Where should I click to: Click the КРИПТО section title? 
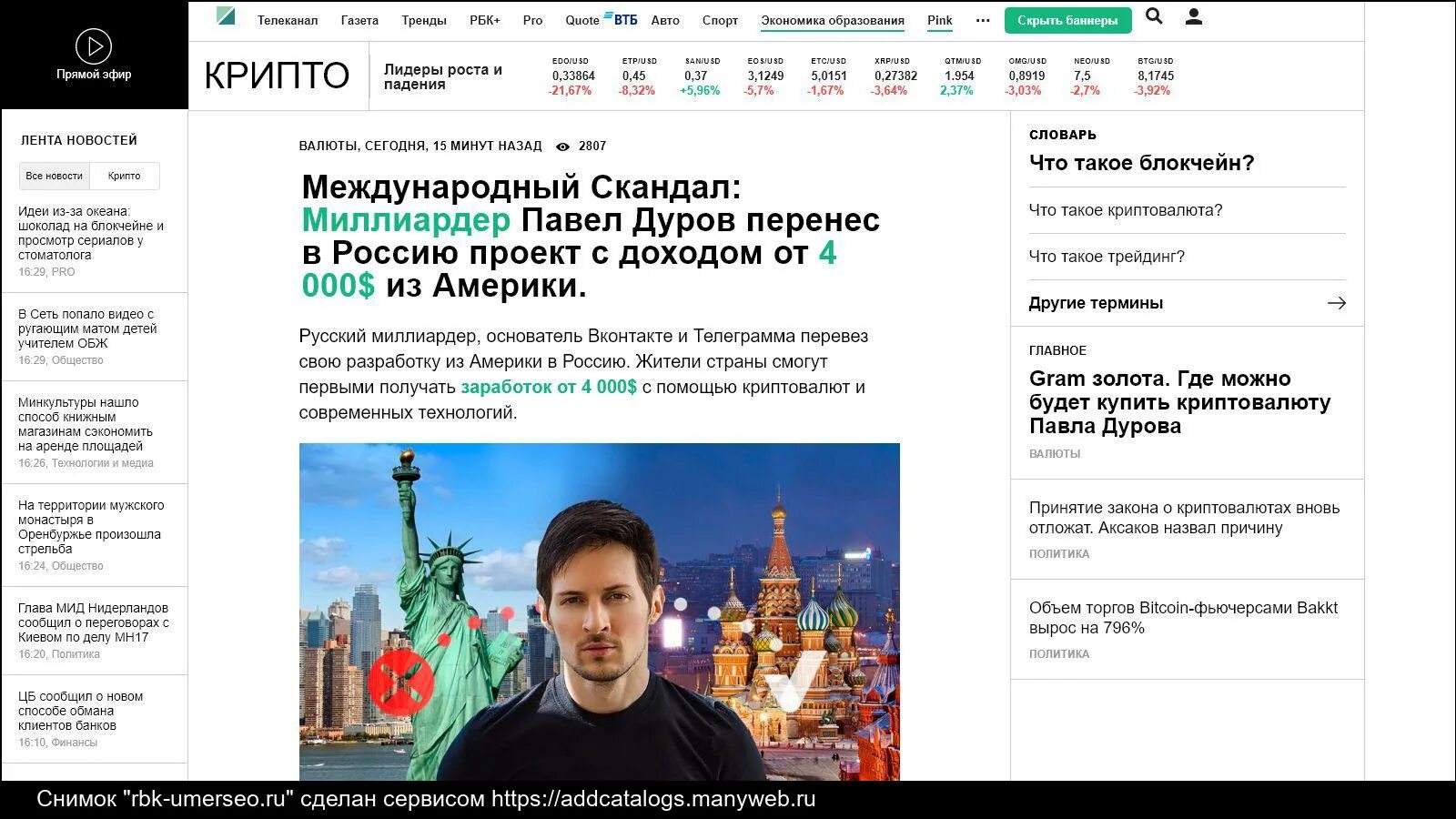pos(277,76)
